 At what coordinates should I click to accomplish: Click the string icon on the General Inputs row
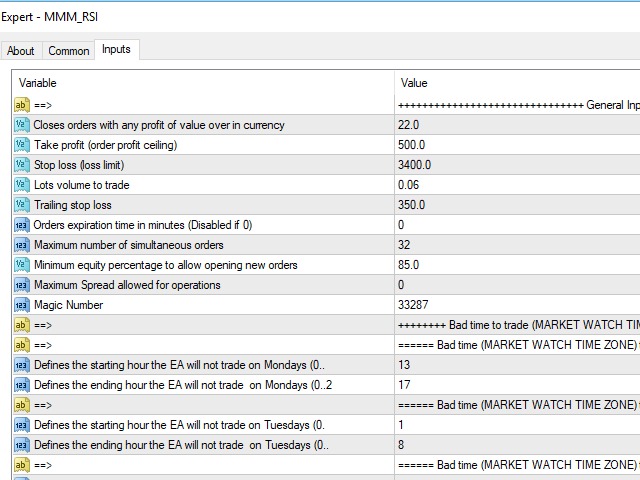(22, 105)
